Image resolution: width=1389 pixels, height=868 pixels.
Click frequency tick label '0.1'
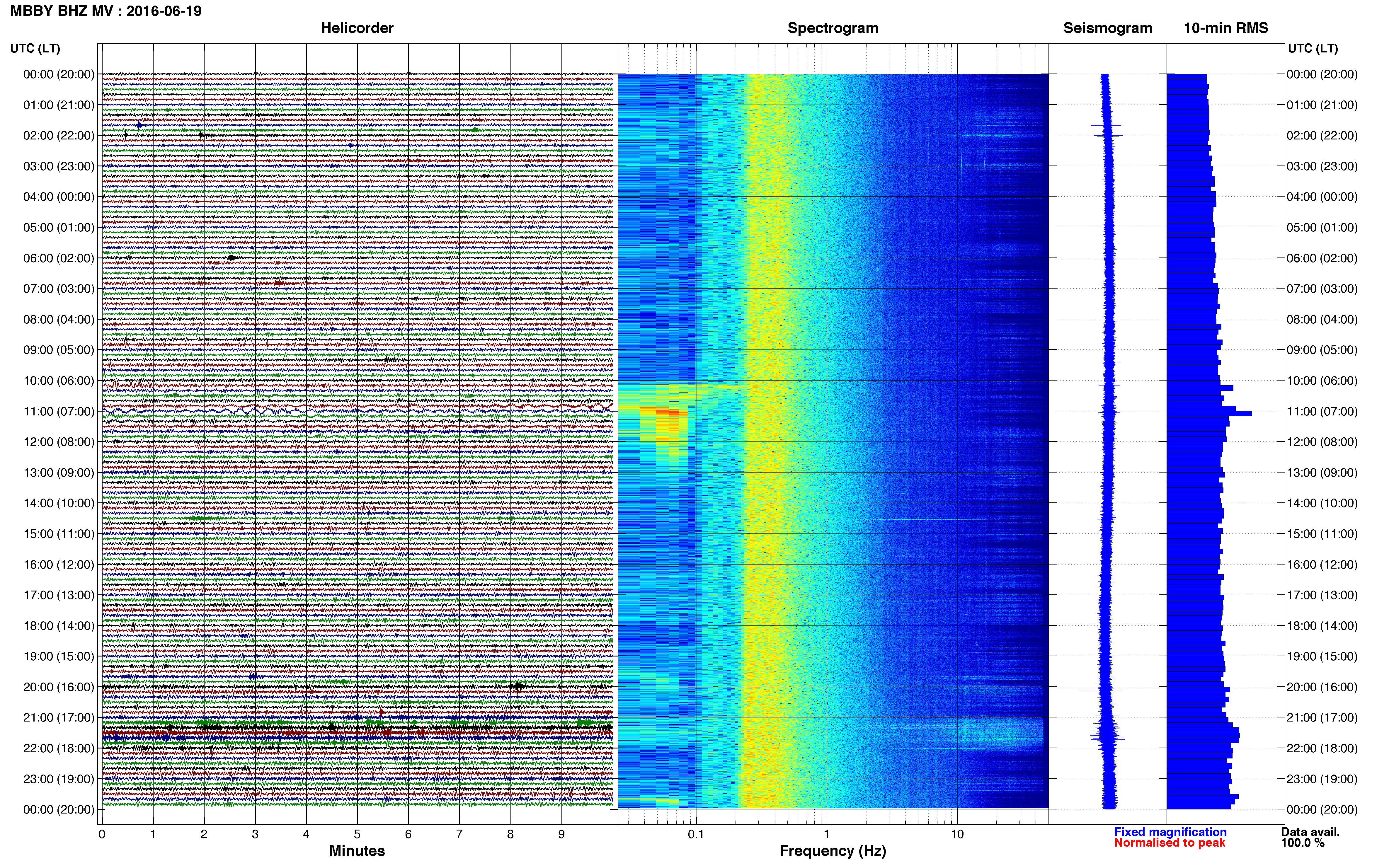pyautogui.click(x=696, y=834)
